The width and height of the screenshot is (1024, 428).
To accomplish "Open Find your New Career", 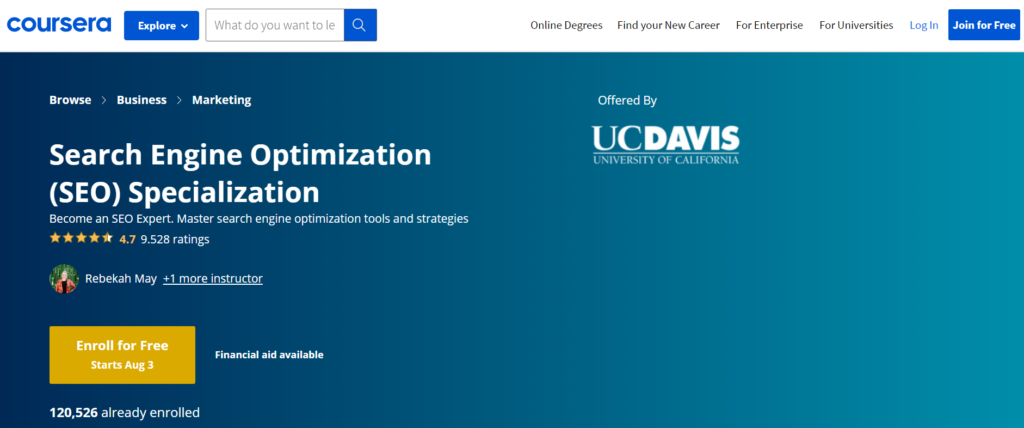I will [x=668, y=25].
